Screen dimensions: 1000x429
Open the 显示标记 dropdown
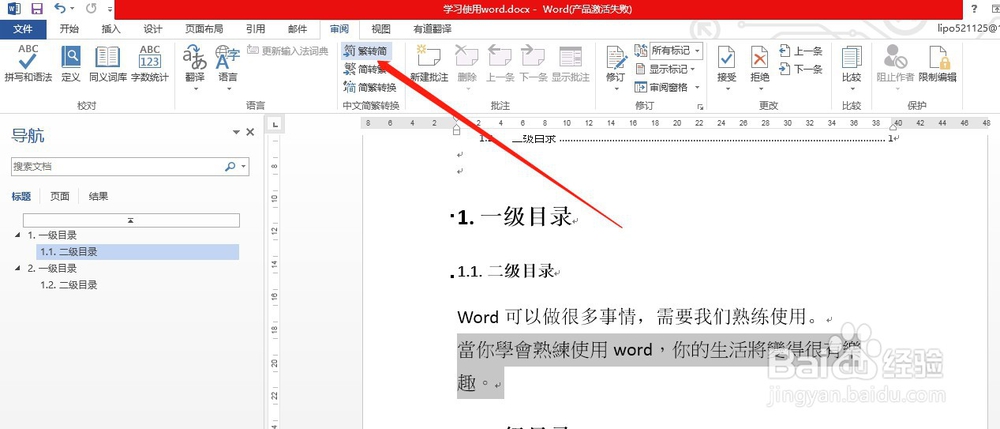click(x=665, y=69)
